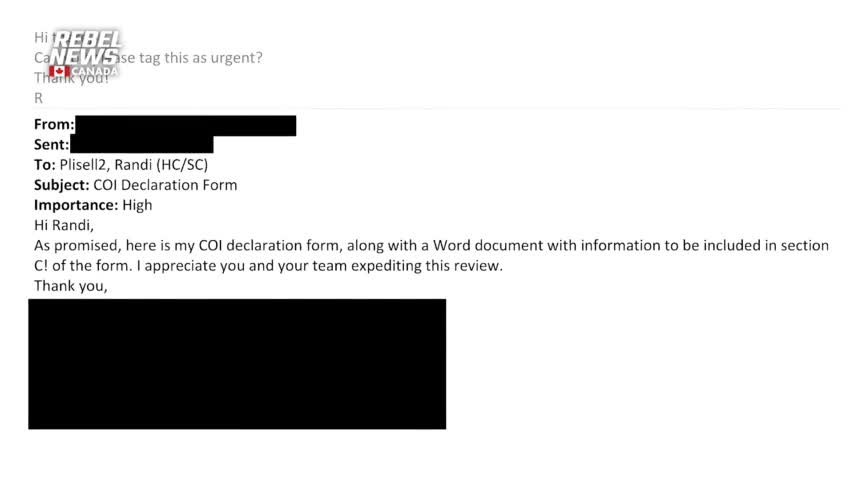The width and height of the screenshot is (854, 480).
Task: Select the redacted From sender block
Action: click(186, 125)
